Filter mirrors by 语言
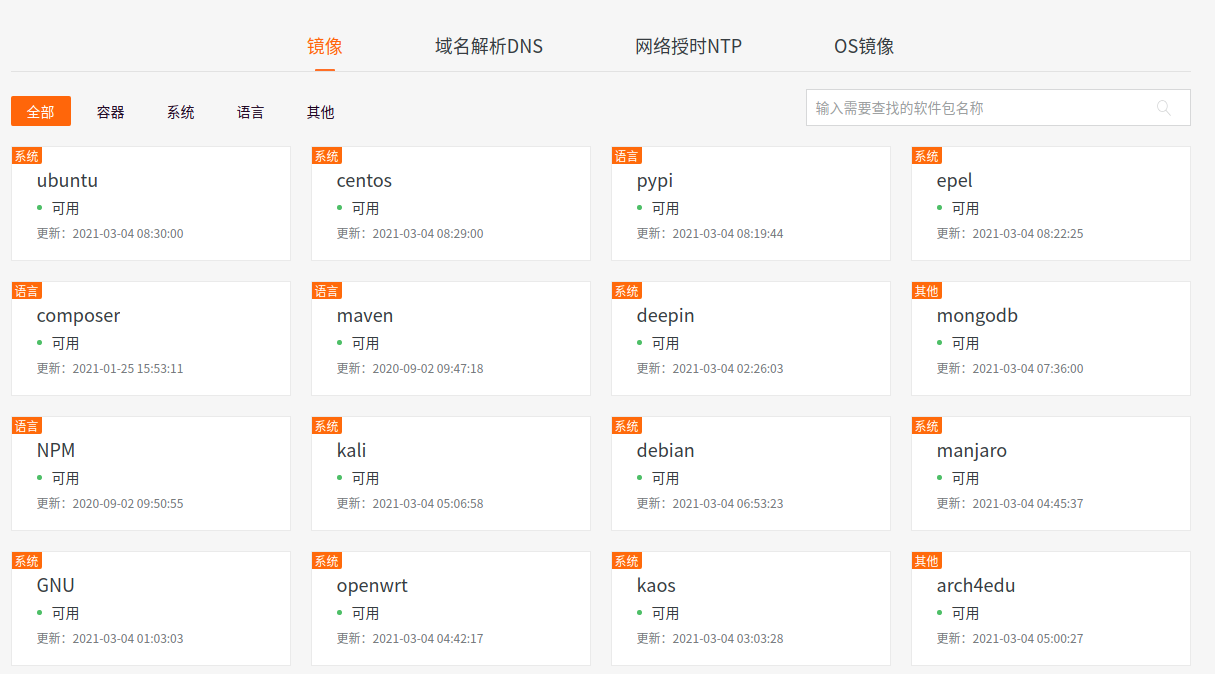 251,112
